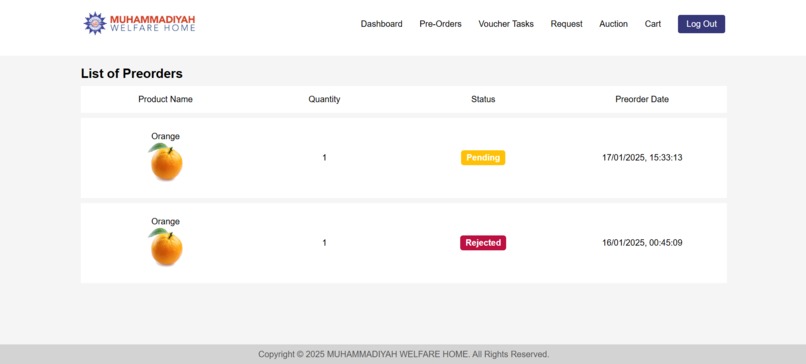Viewport: 806px width, 364px height.
Task: Select the Request nav item
Action: (x=566, y=24)
